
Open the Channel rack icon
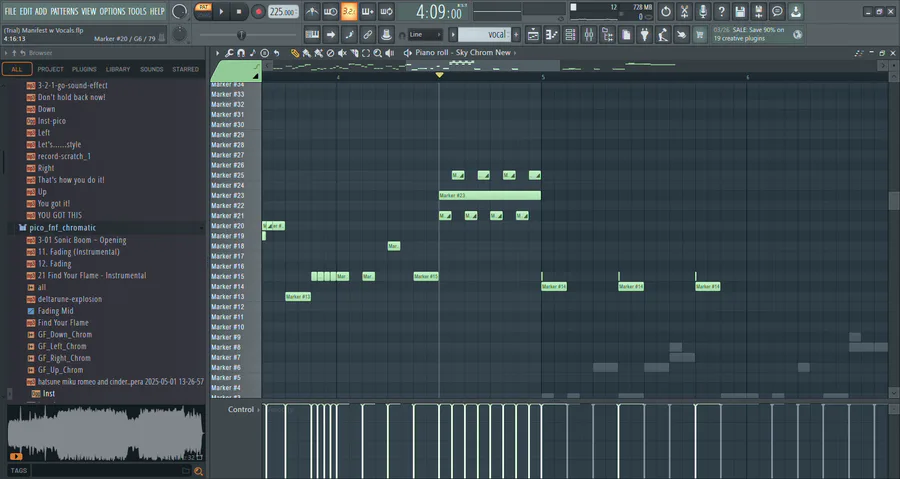coord(570,35)
